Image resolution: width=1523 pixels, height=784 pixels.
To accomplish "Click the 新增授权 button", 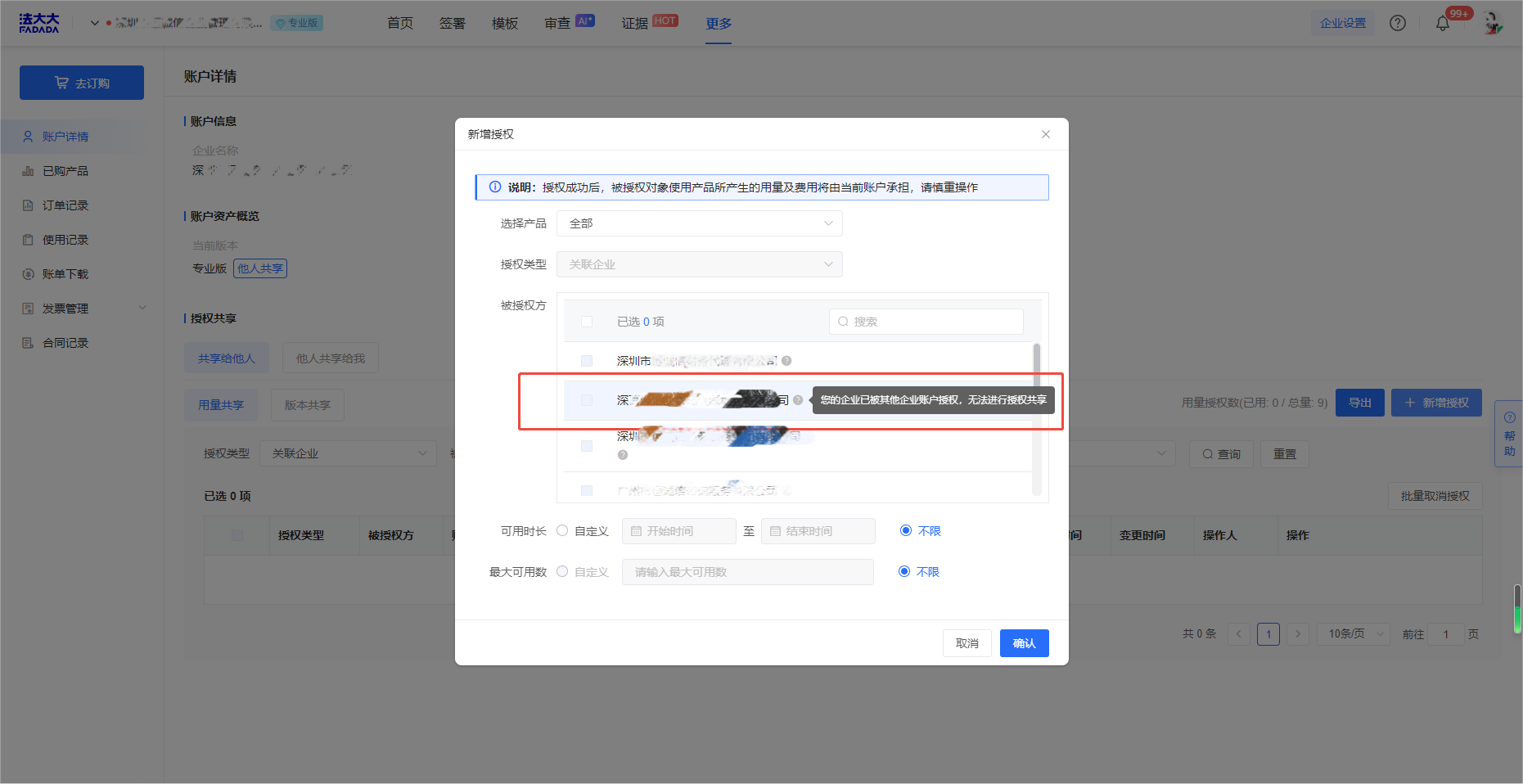I will point(1436,403).
